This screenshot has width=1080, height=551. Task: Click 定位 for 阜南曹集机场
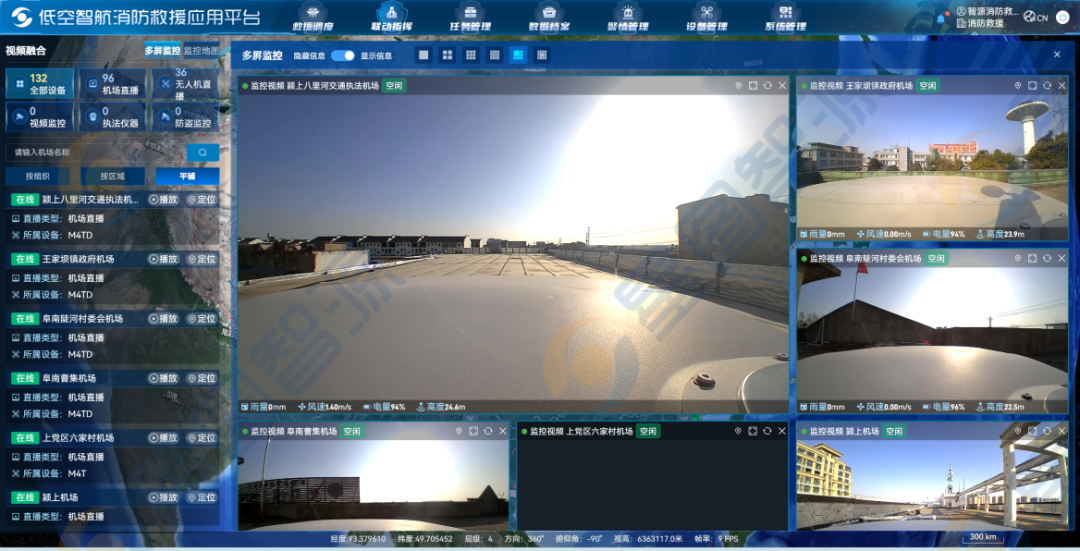200,378
